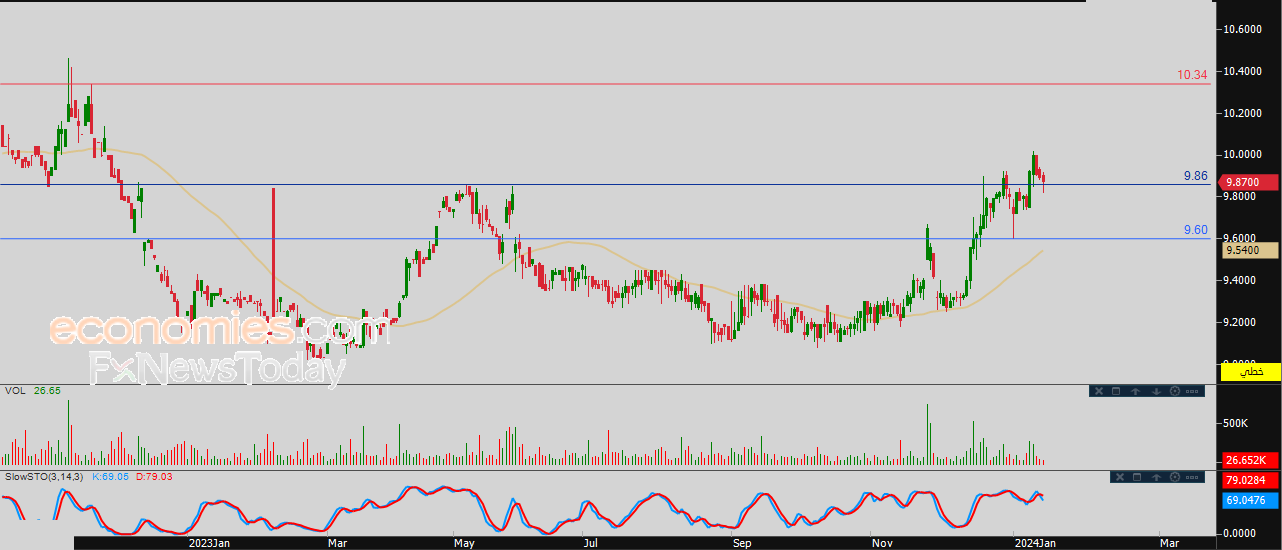Click the 0.0000 stochastic axis label

[1242, 533]
